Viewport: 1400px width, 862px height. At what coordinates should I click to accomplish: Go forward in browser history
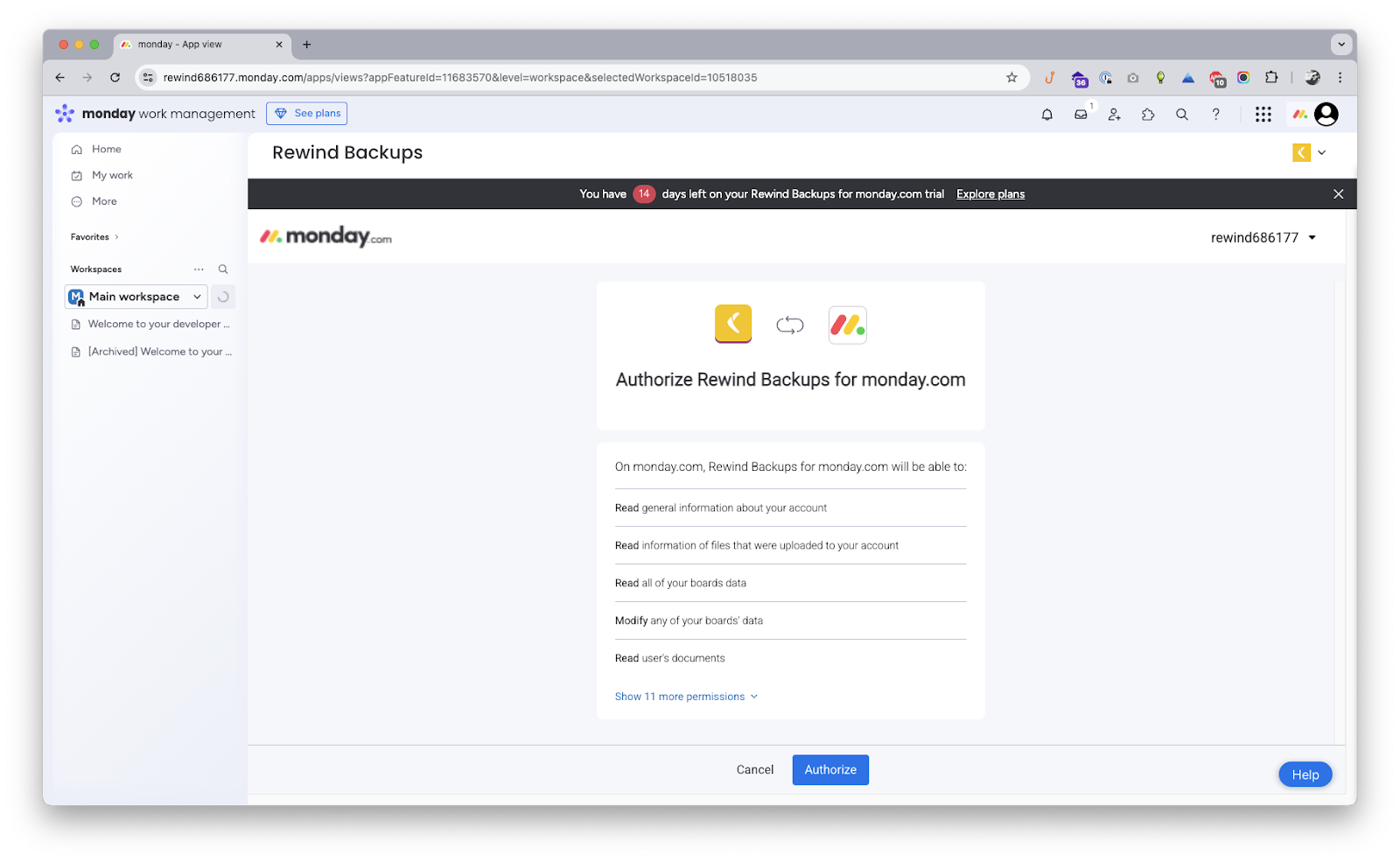(87, 77)
